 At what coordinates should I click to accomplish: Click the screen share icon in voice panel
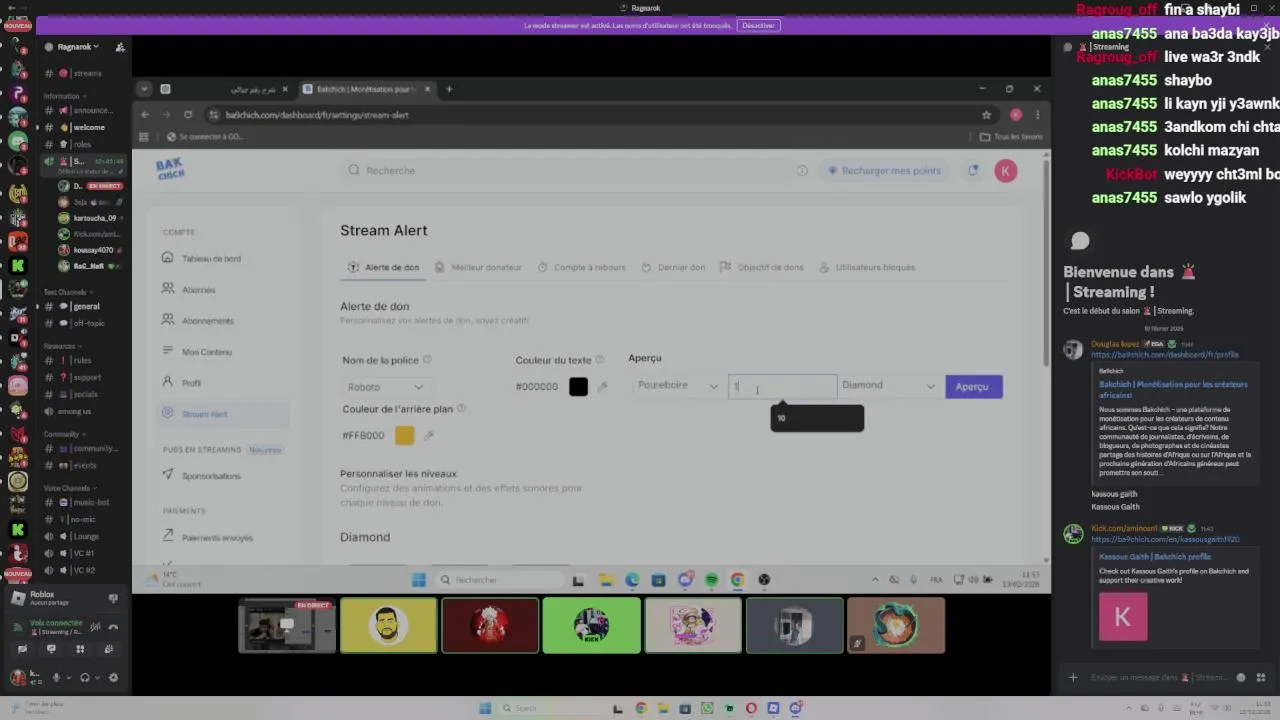51,649
